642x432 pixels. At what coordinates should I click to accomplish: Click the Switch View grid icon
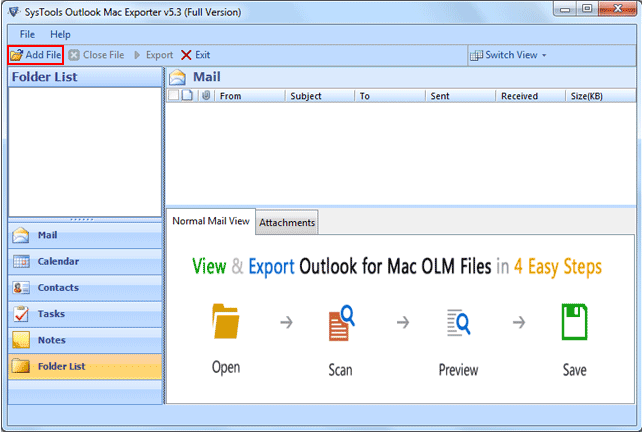476,55
